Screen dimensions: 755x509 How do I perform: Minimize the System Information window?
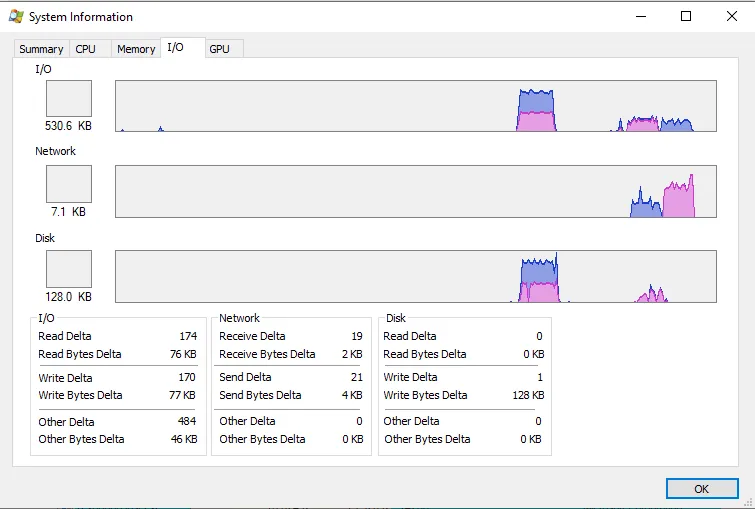[641, 16]
